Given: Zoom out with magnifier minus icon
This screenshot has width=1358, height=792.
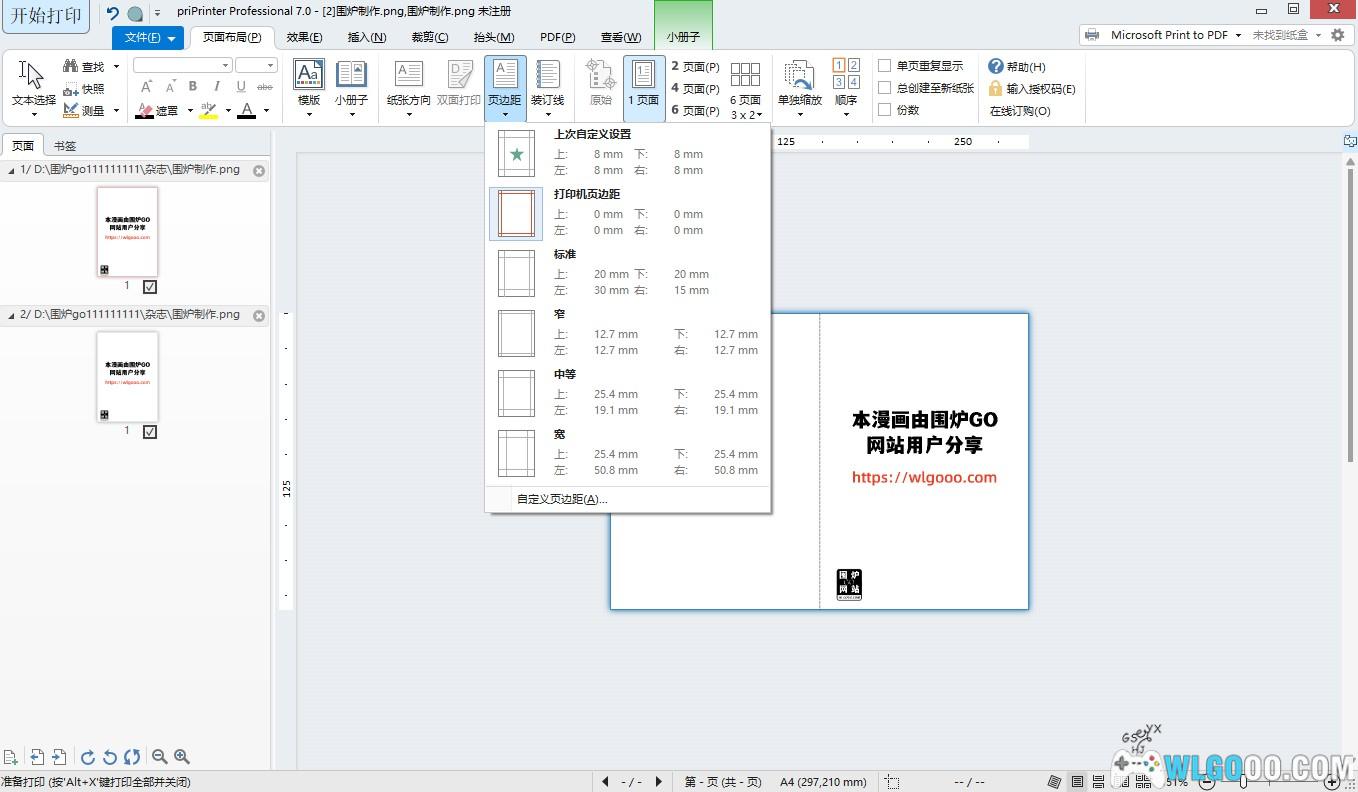Looking at the screenshot, I should 159,757.
